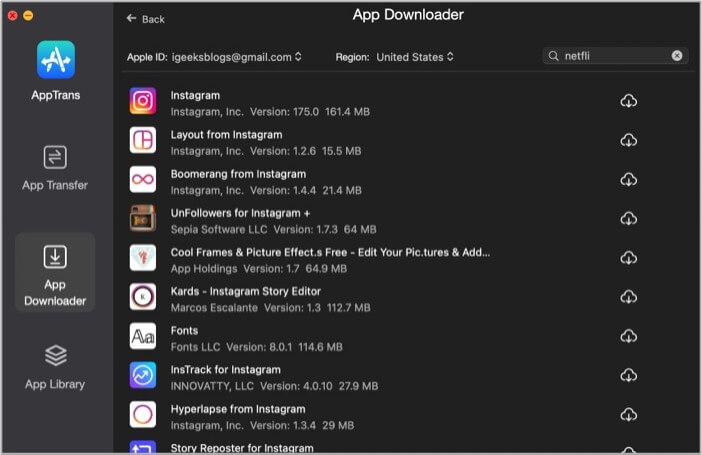Click the UnFollowers app icon
This screenshot has width=702, height=455.
[143, 219]
